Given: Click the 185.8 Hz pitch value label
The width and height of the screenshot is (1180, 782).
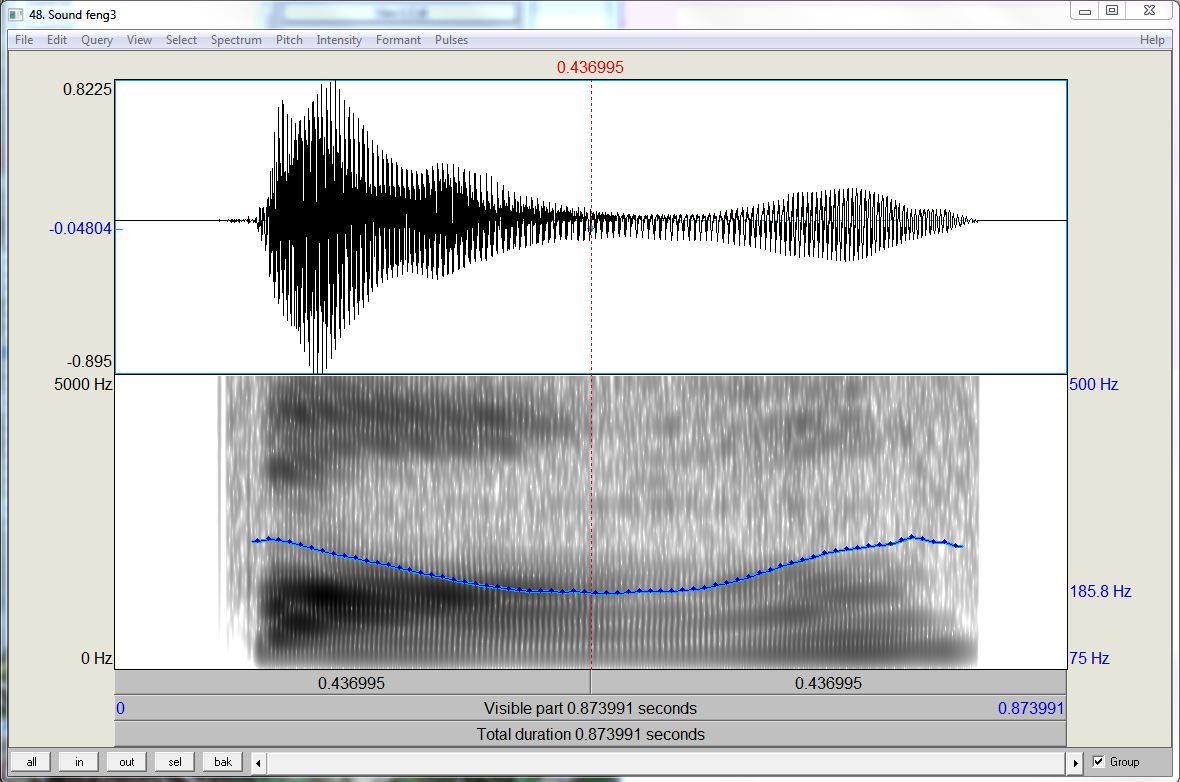Looking at the screenshot, I should click(1100, 592).
